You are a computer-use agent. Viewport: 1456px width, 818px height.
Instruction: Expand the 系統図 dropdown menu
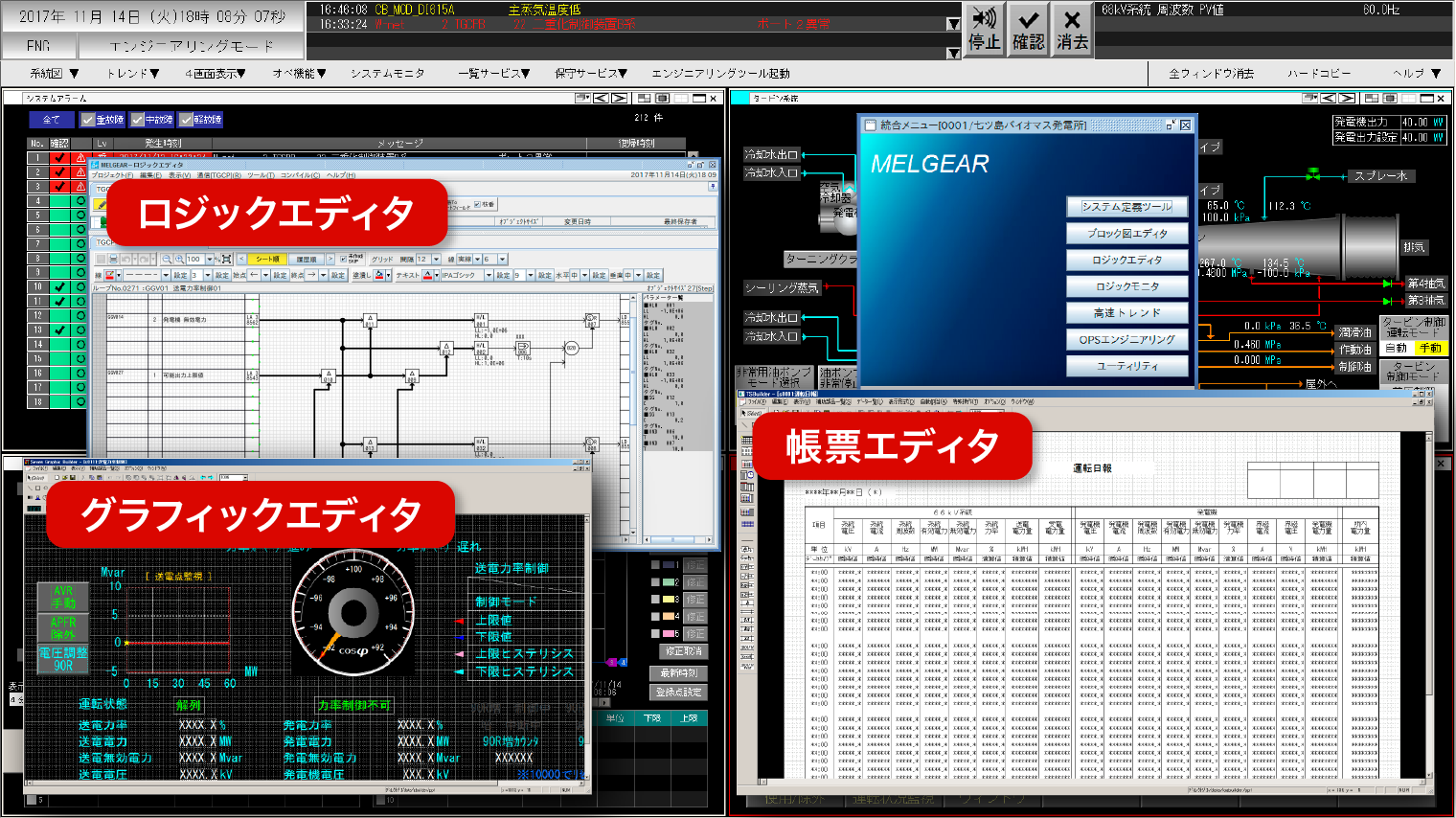54,74
